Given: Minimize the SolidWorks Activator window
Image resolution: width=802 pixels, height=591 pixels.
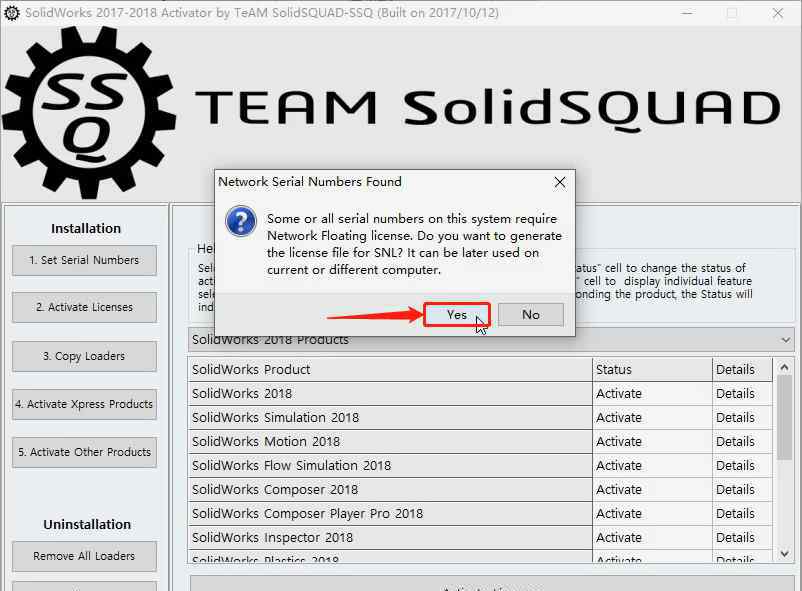Looking at the screenshot, I should (687, 13).
